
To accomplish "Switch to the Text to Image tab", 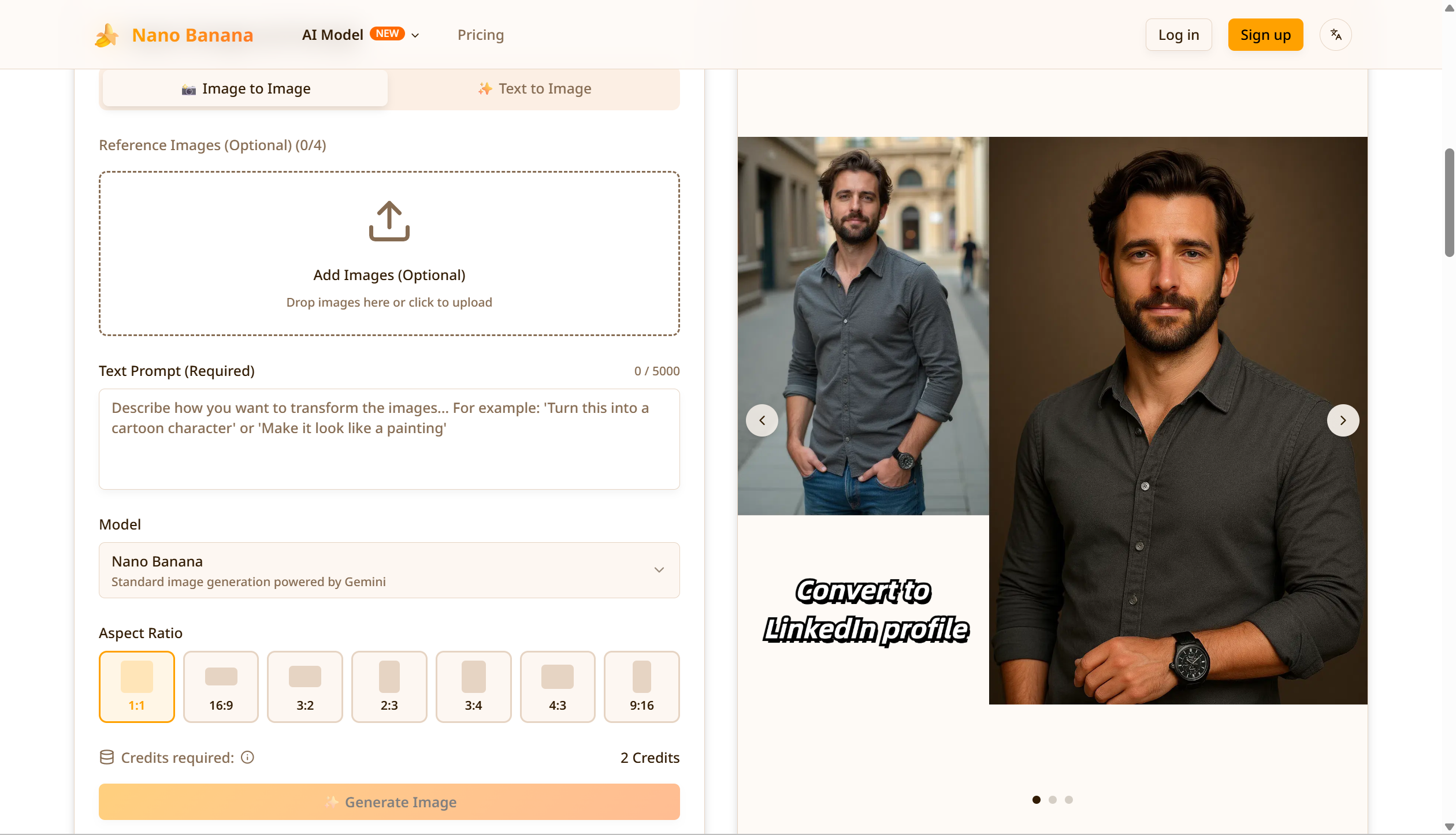I will click(534, 88).
